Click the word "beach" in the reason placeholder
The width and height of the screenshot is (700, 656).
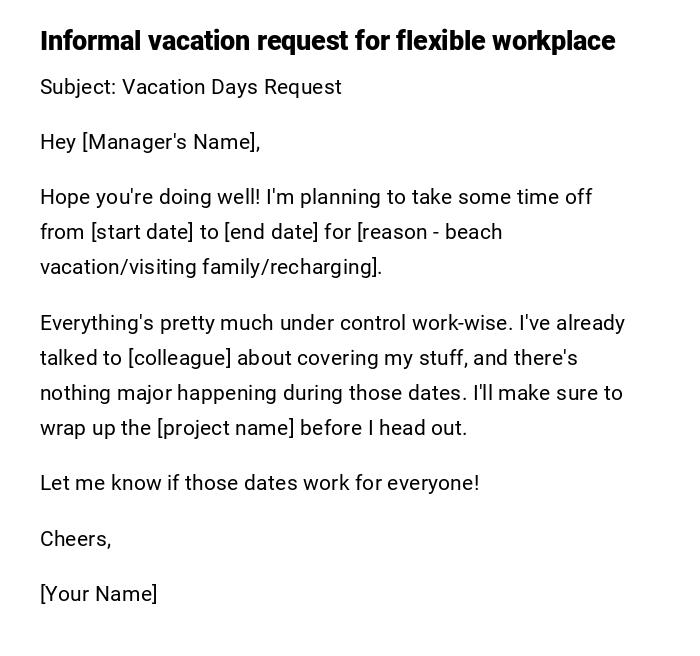pos(473,232)
